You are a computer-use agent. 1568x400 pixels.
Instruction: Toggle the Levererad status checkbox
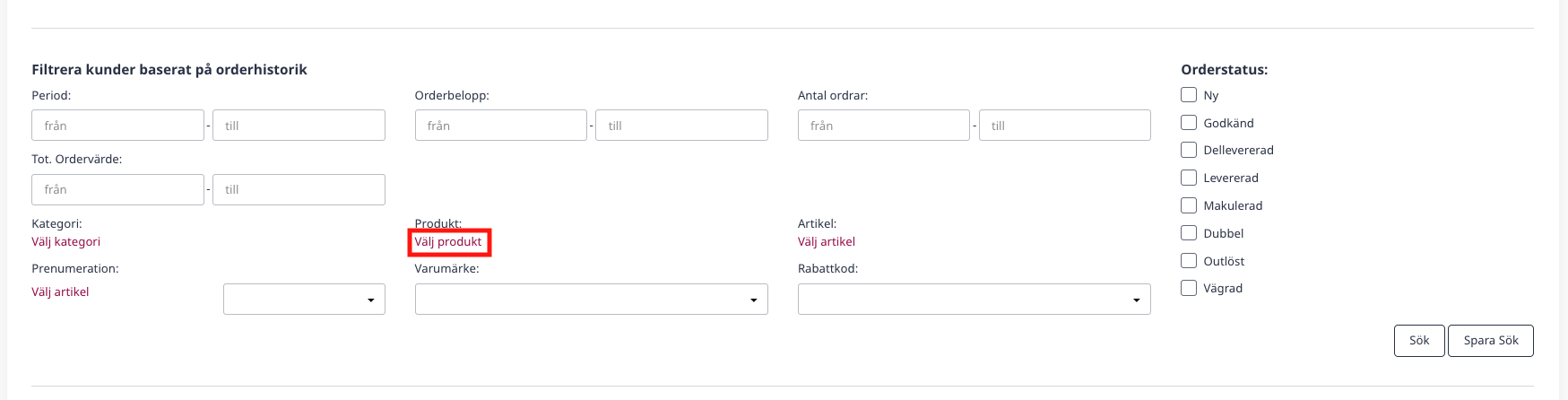pos(1189,178)
